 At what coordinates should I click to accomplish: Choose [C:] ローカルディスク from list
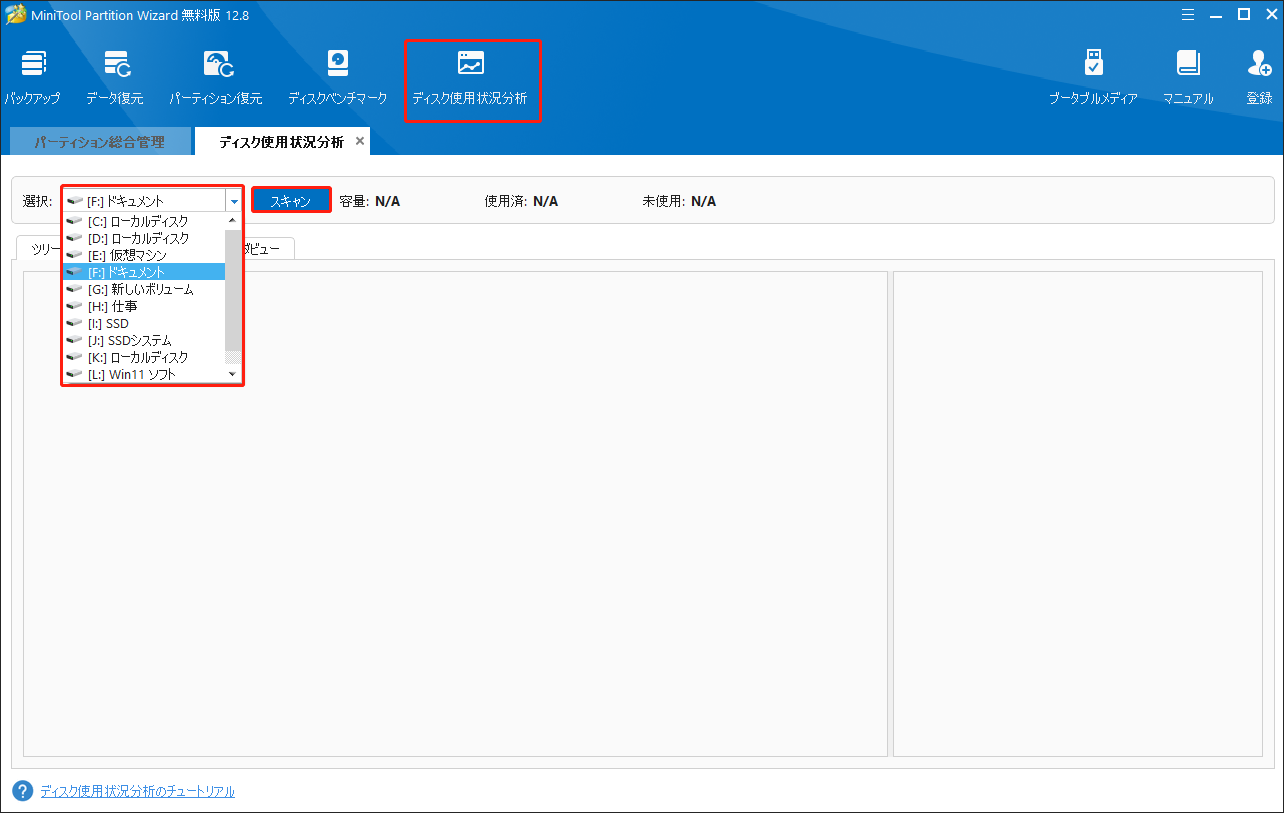144,221
